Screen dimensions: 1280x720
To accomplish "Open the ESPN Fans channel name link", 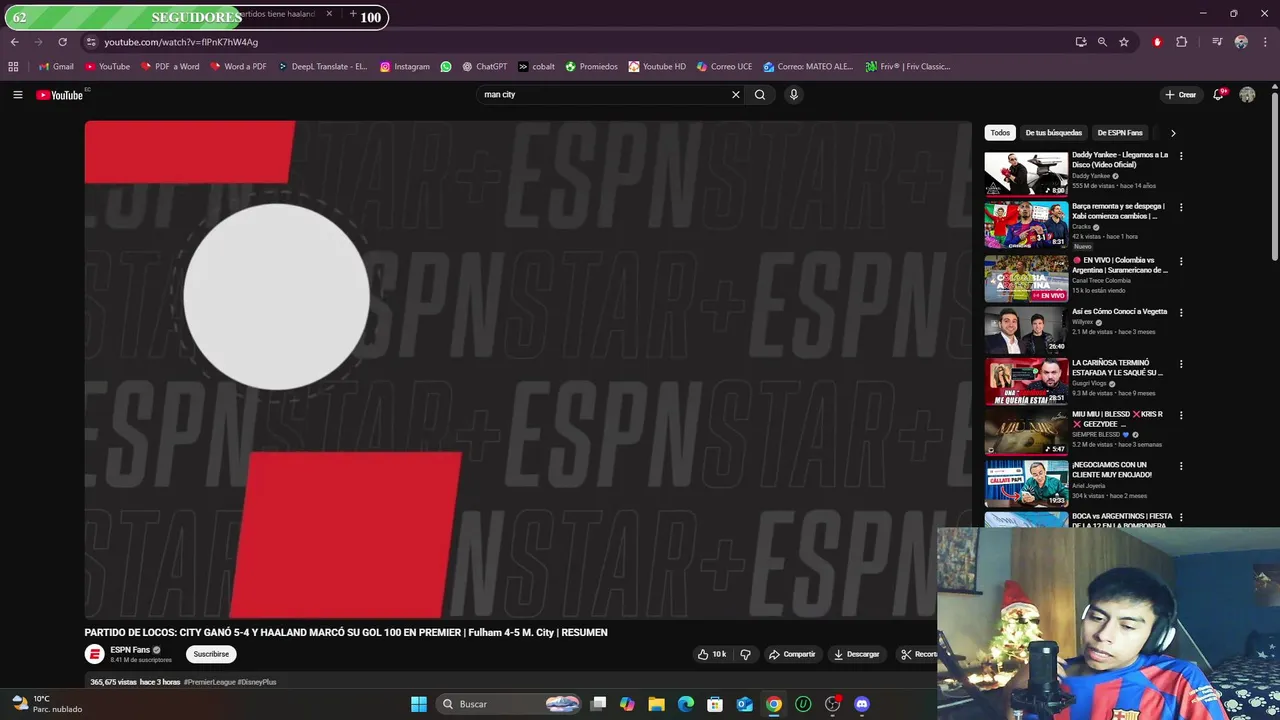I will pyautogui.click(x=130, y=650).
